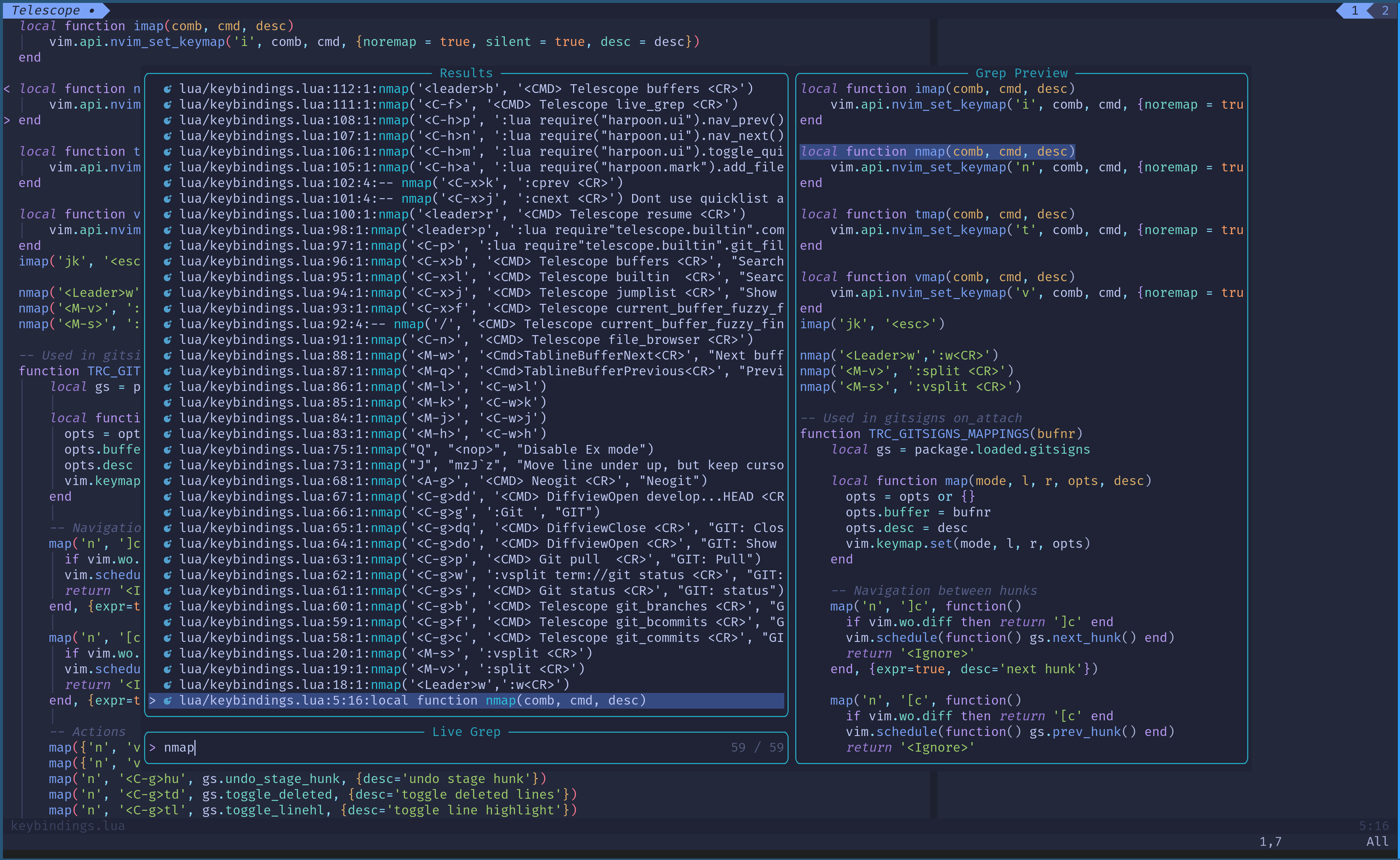Select result for harpoon nav_prev at line 108
1400x860 pixels.
point(467,121)
